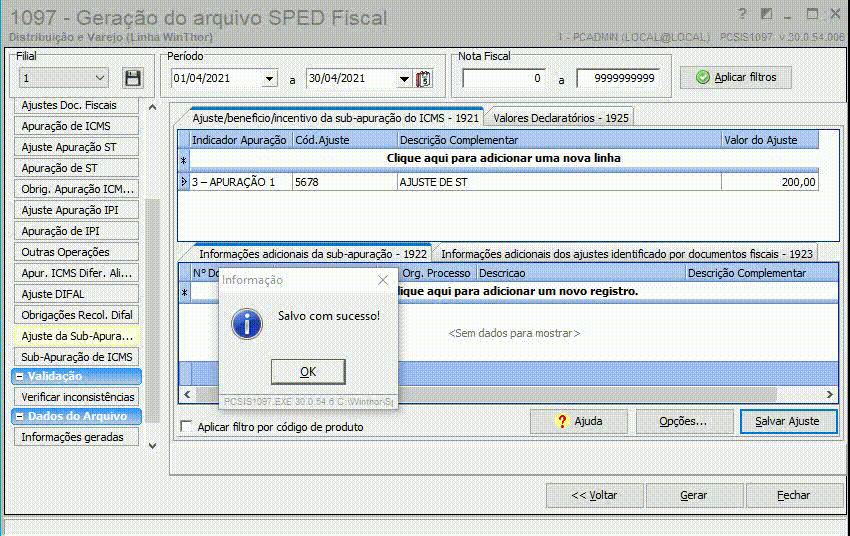The width and height of the screenshot is (850, 536).
Task: Click Indicador Apuração column header
Action: pos(241,140)
